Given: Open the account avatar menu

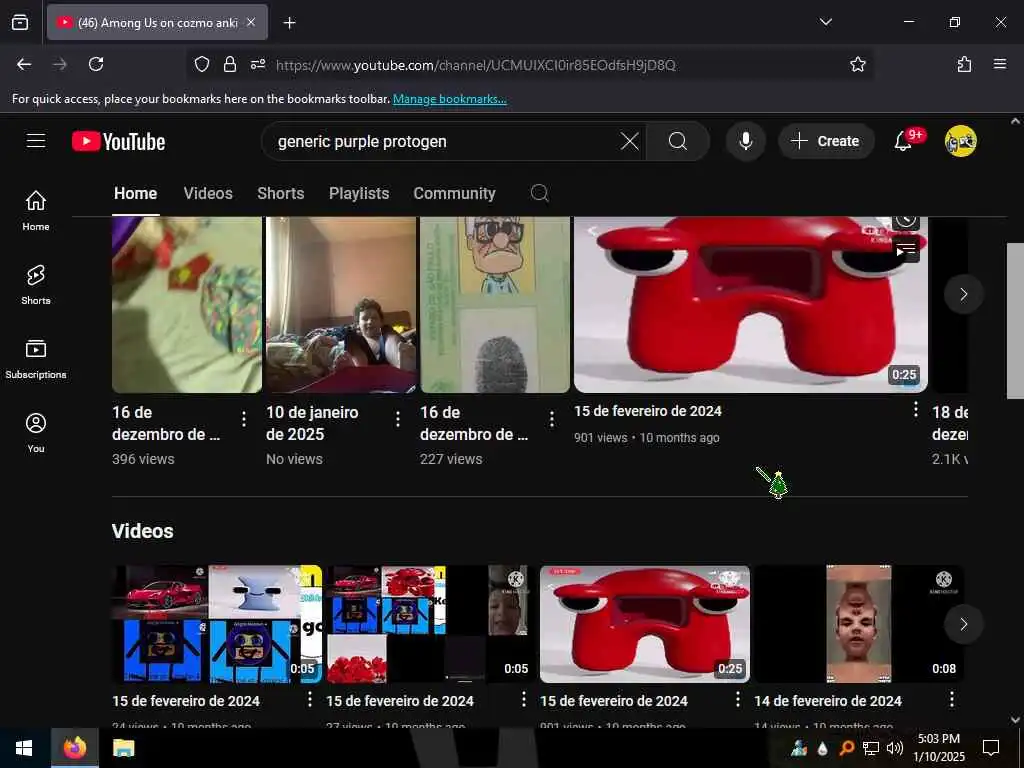Looking at the screenshot, I should tap(960, 141).
